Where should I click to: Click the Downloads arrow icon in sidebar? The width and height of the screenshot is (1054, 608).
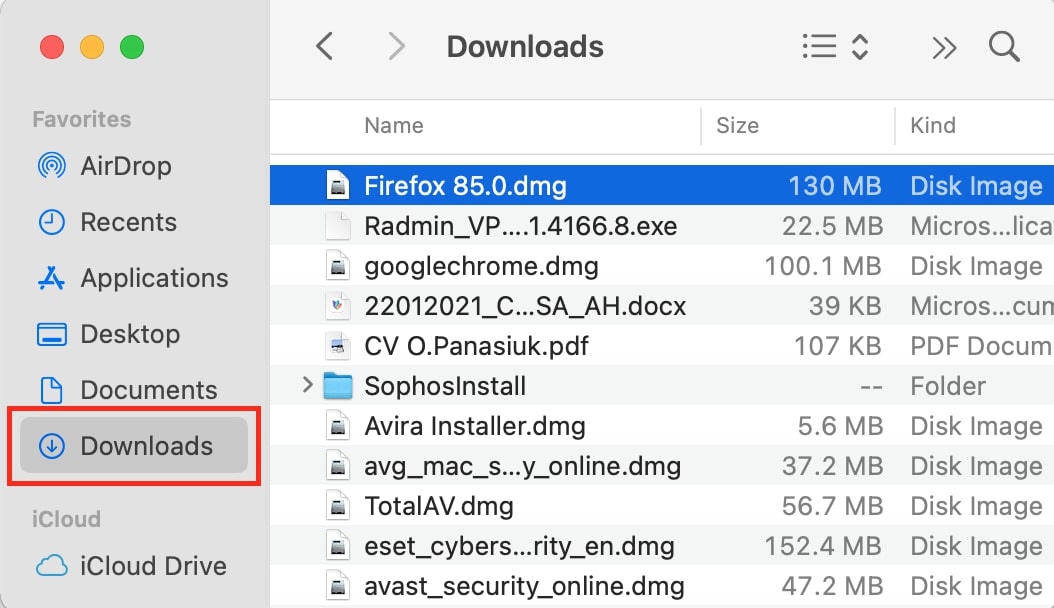(x=52, y=445)
